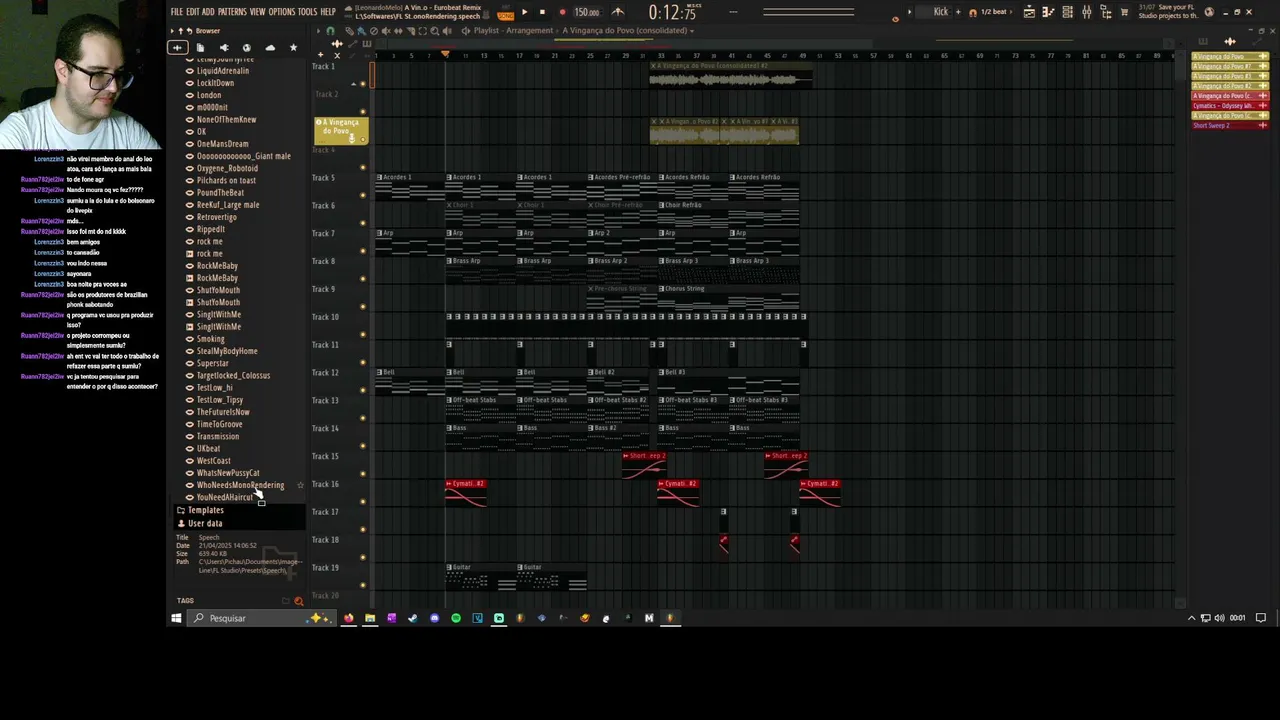Select the Zoom magnifier tool in playlist toolbar
Image resolution: width=1280 pixels, height=720 pixels.
pyautogui.click(x=435, y=31)
